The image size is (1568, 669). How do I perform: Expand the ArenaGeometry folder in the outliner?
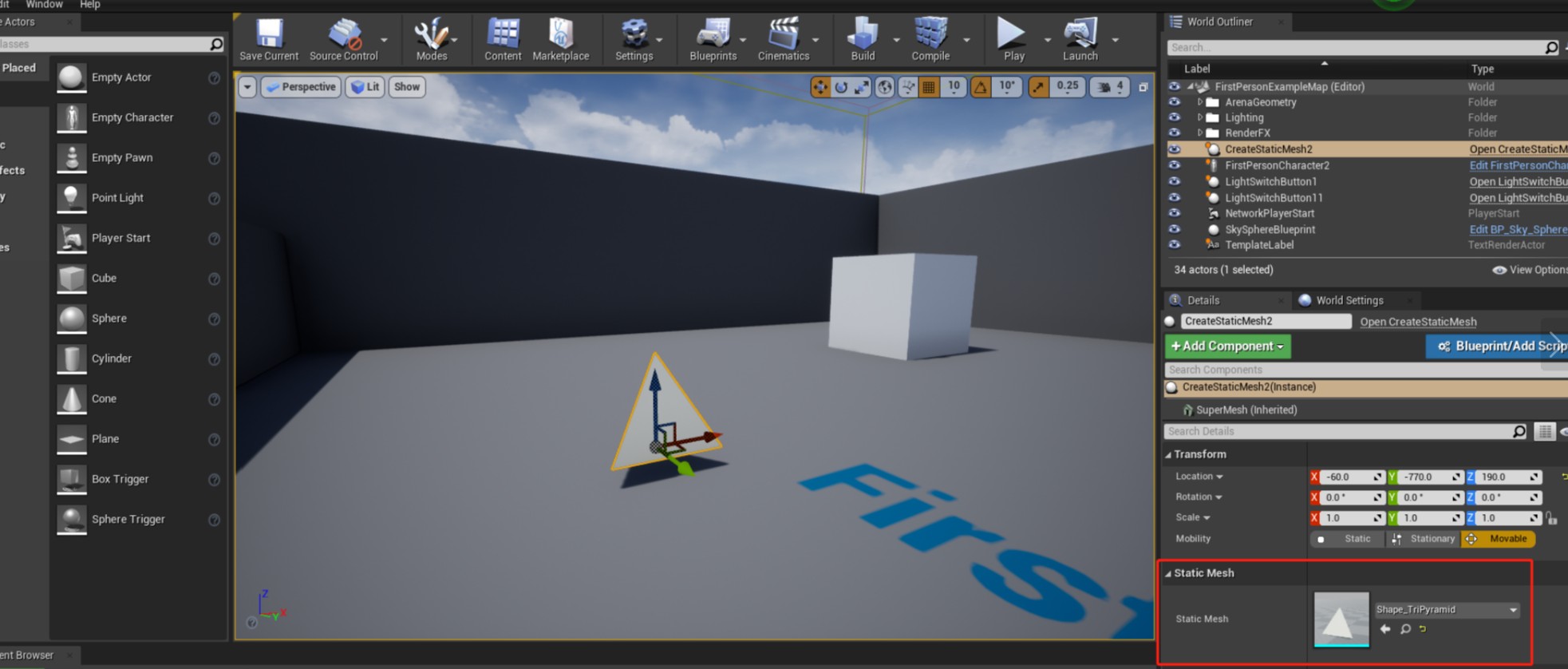coord(1199,102)
